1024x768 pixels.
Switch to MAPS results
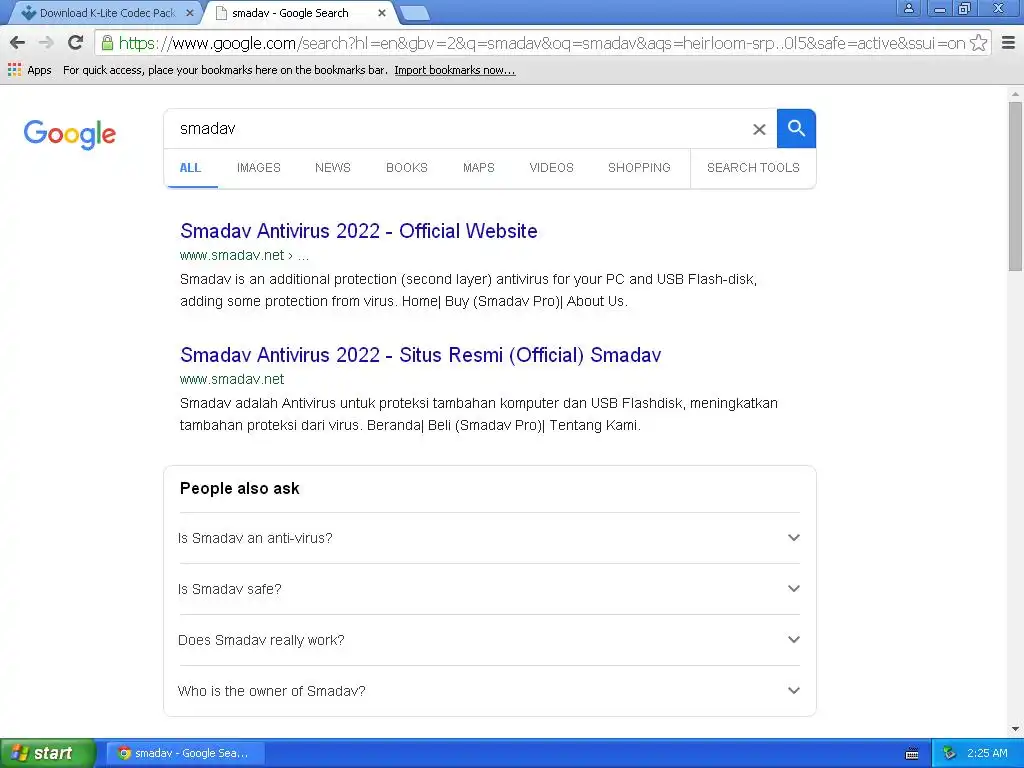479,168
